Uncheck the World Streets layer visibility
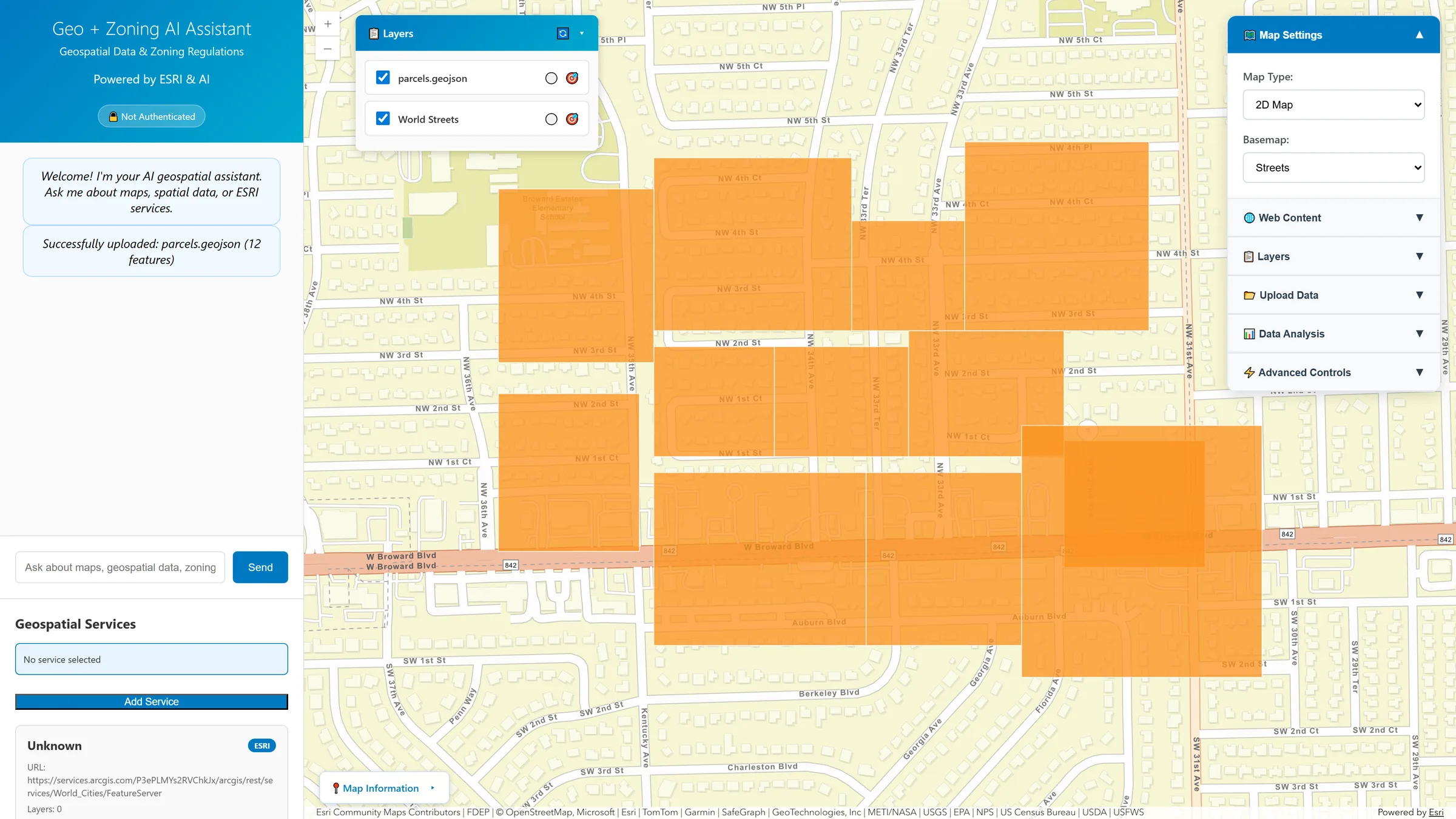Screen dimensions: 1456x819 (x=383, y=118)
